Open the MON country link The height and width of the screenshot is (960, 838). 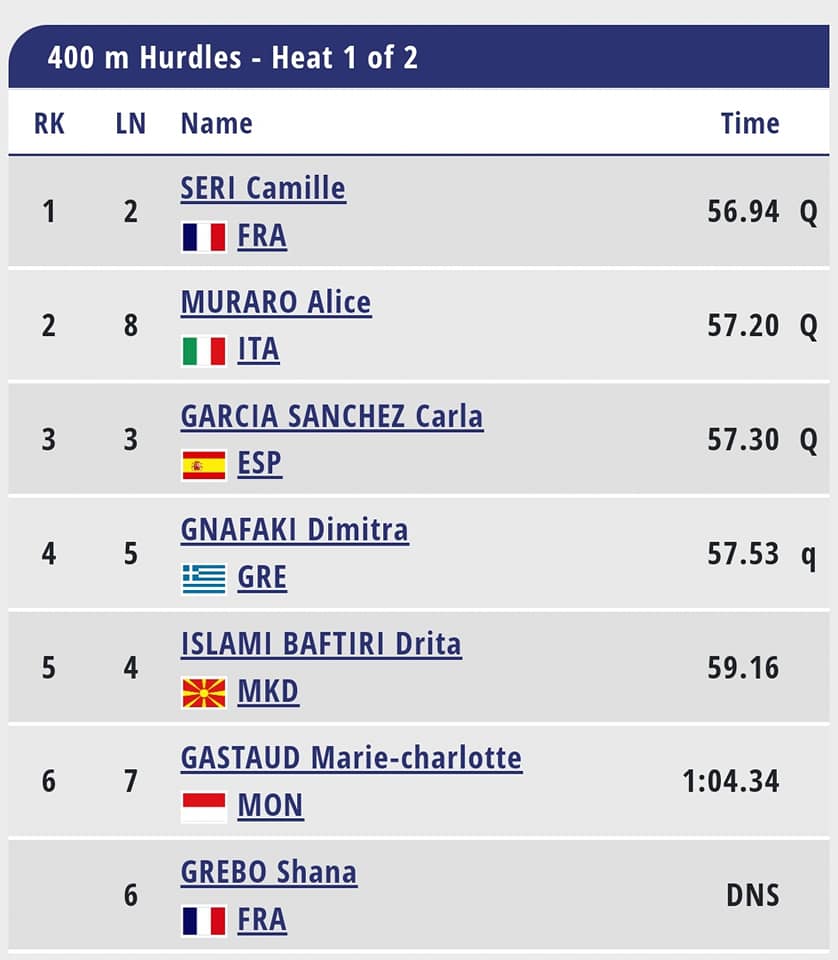(x=270, y=805)
